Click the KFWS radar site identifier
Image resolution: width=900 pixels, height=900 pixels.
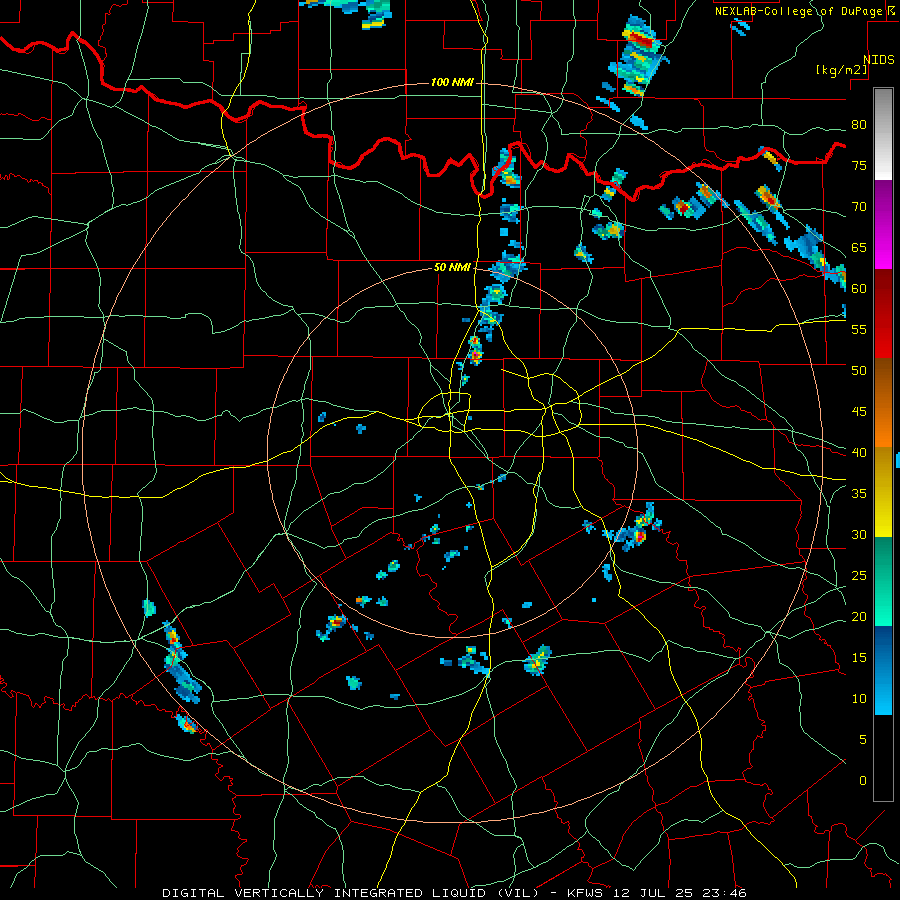pyautogui.click(x=587, y=893)
